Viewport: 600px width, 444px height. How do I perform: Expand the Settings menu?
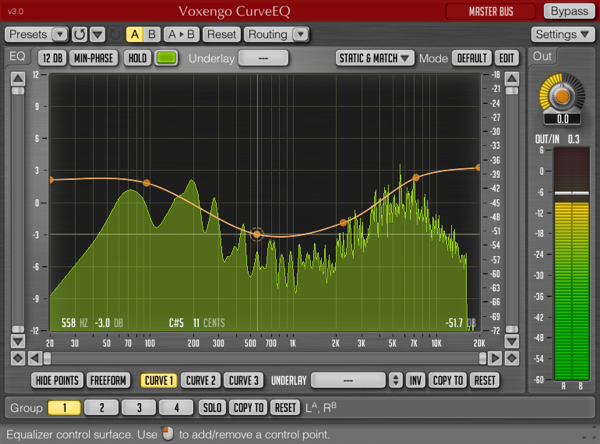[563, 34]
